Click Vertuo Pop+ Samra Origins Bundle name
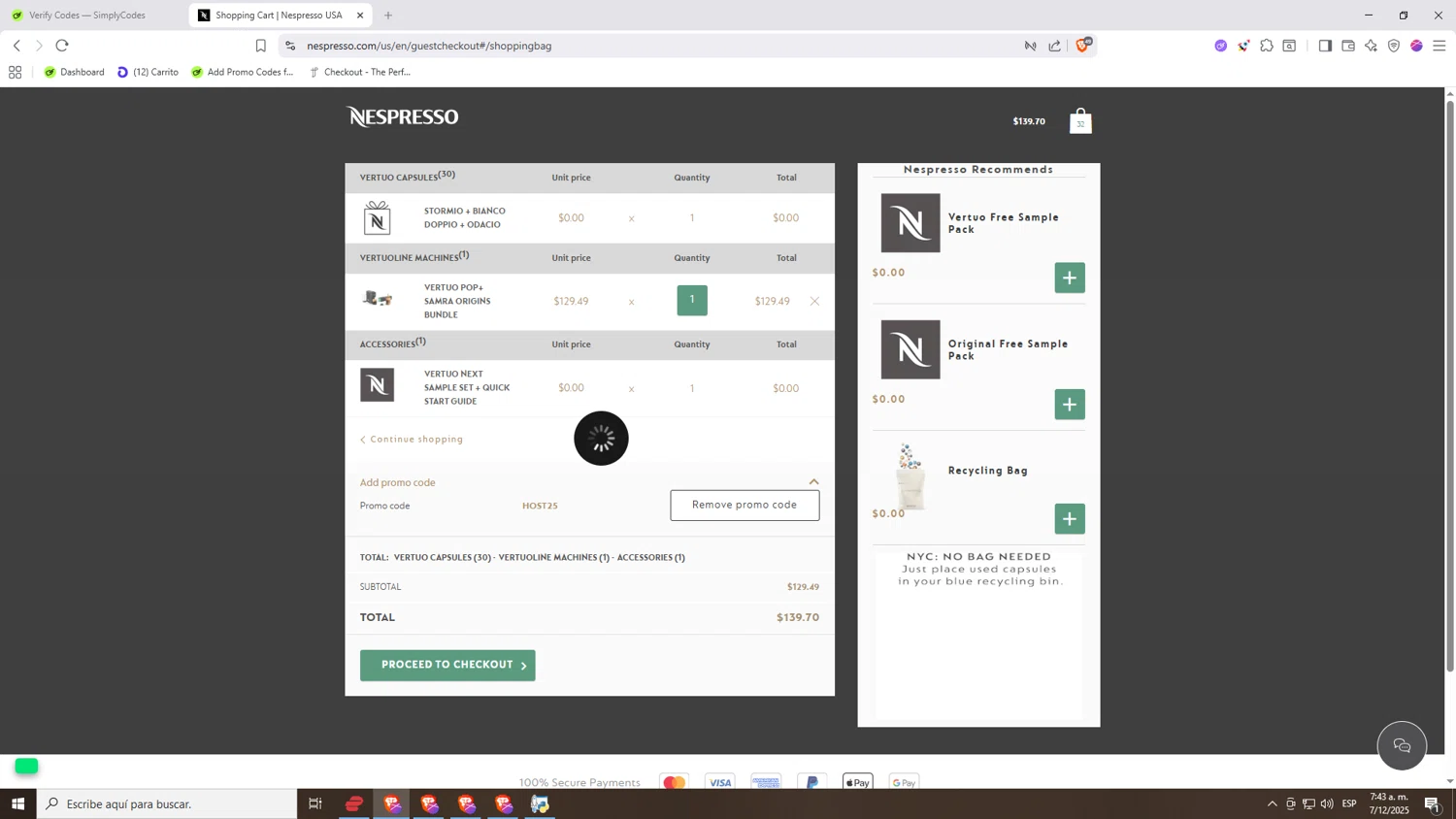Viewport: 1456px width, 819px height. 457,301
